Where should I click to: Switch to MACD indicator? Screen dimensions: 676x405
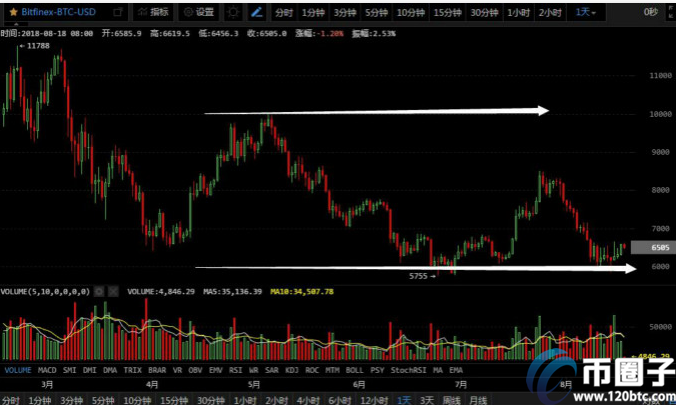[48, 370]
